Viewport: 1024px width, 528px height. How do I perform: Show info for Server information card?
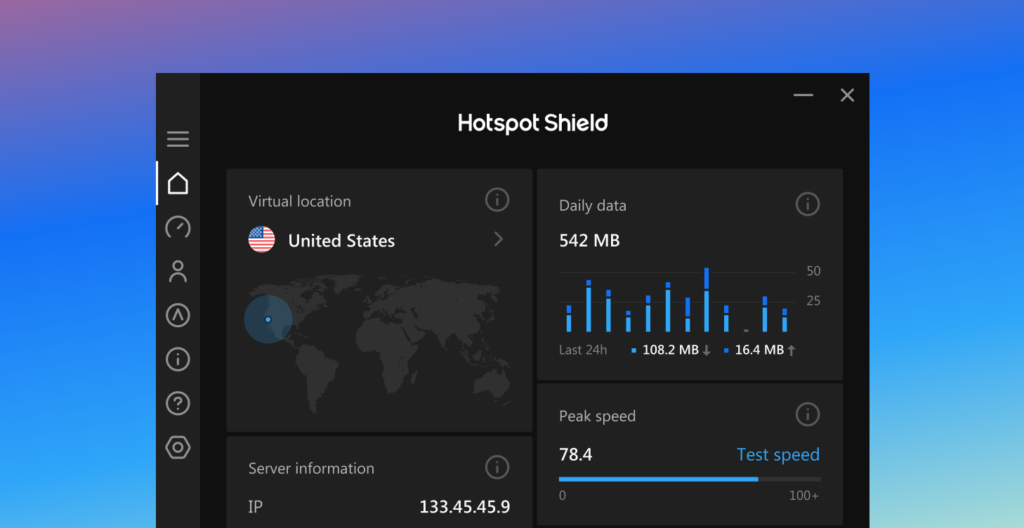coord(497,467)
